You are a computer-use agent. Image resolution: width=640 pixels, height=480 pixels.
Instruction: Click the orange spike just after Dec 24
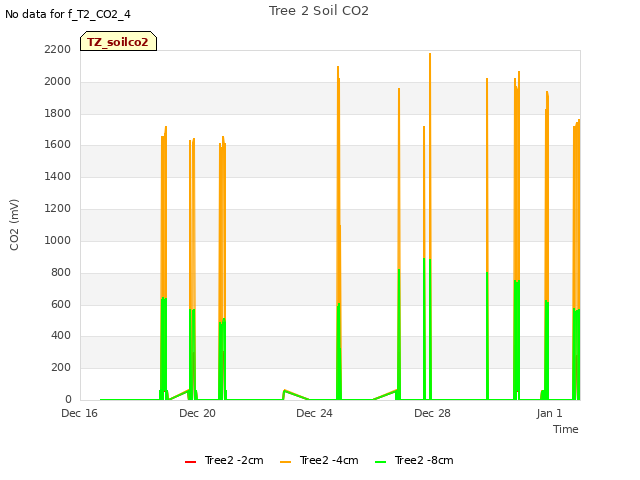[x=338, y=184]
